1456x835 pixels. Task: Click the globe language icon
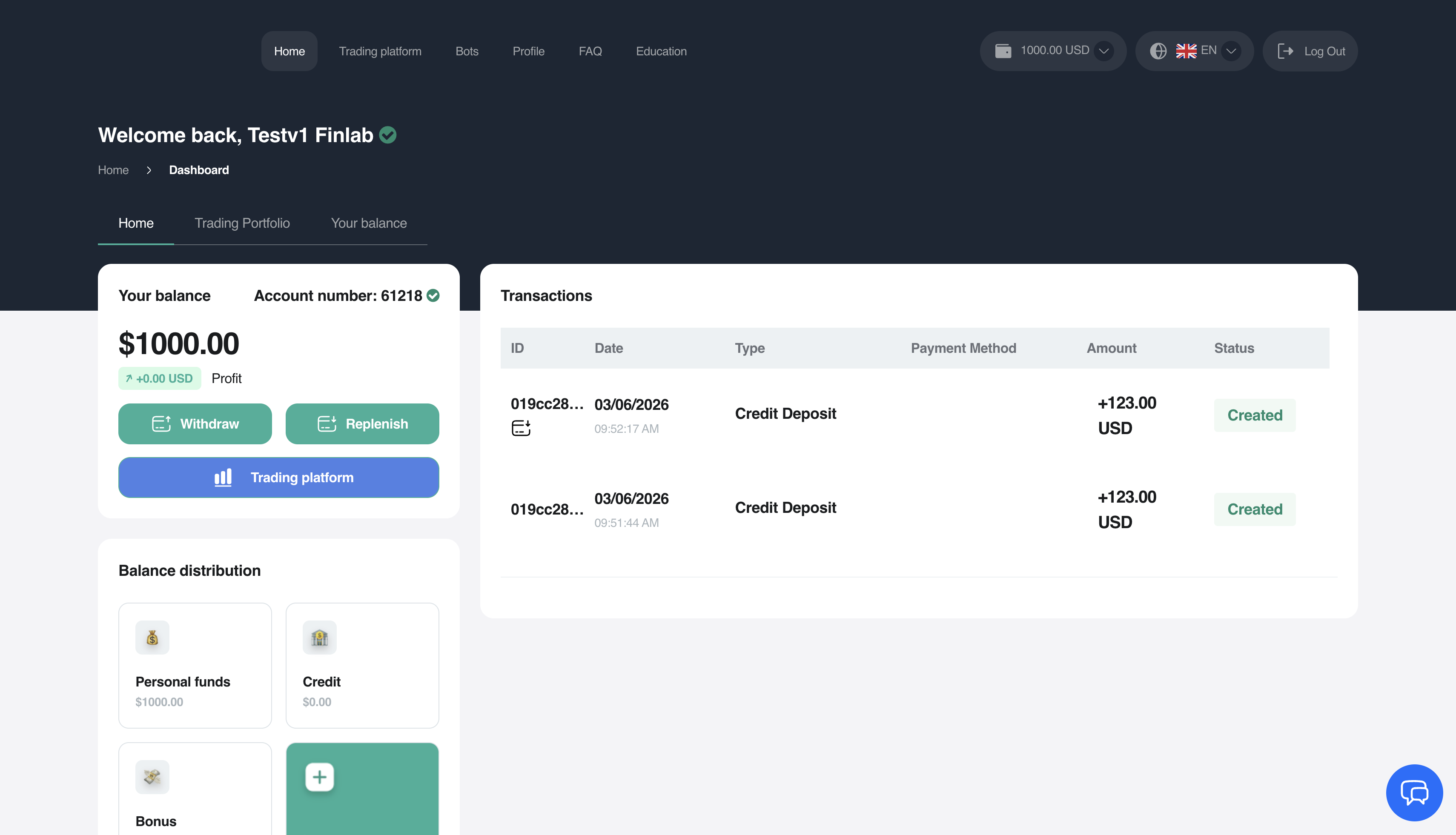click(1158, 51)
